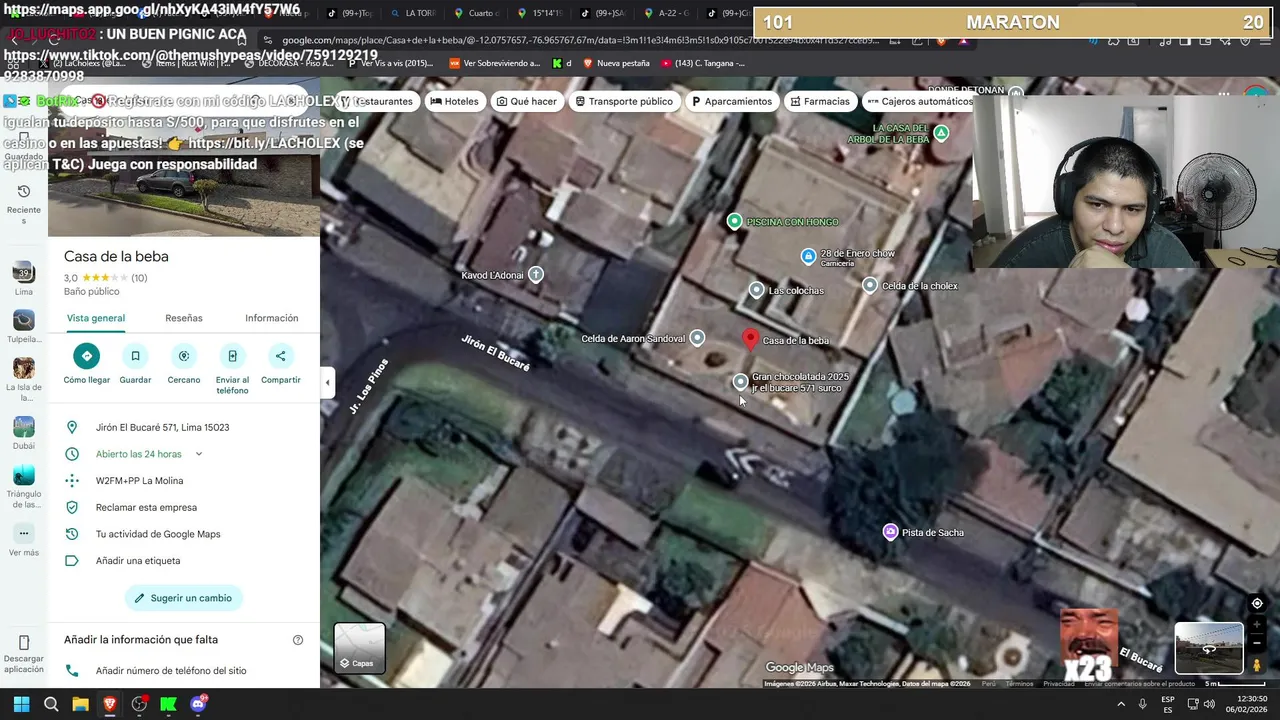This screenshot has height=720, width=1280.
Task: Zoom in the map with plus button
Action: coord(1257,625)
